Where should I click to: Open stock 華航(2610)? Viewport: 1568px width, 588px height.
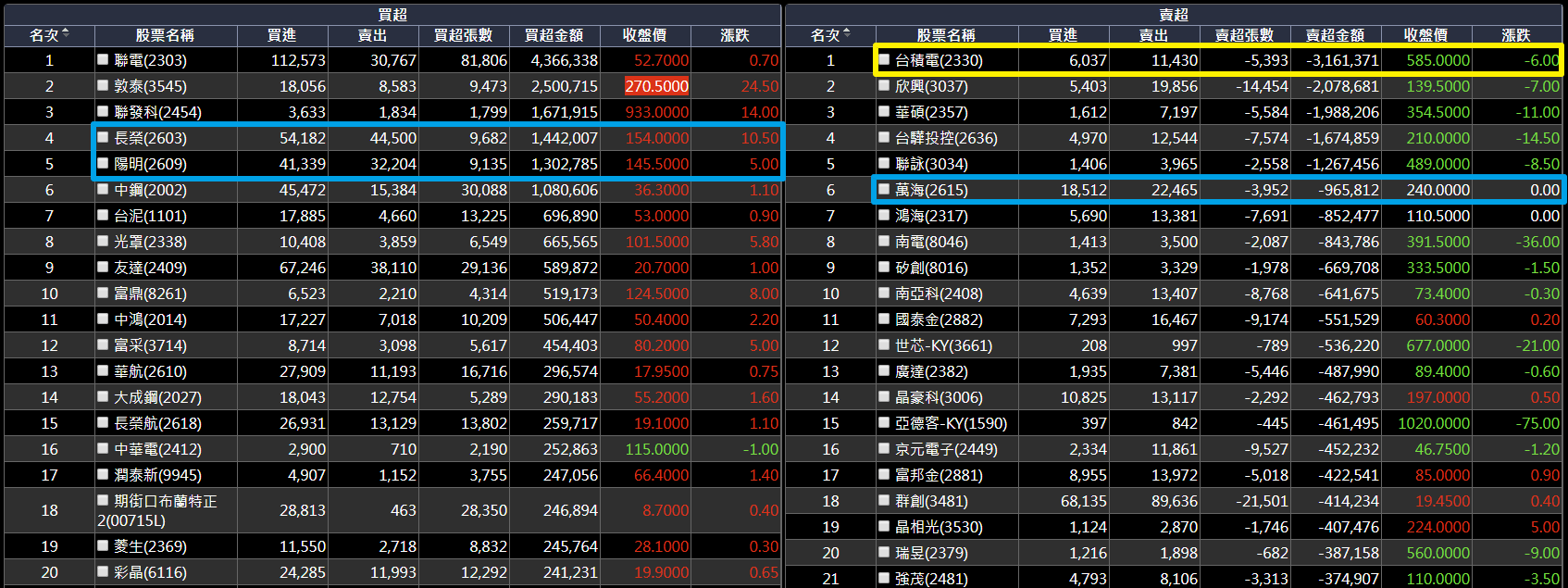150,371
